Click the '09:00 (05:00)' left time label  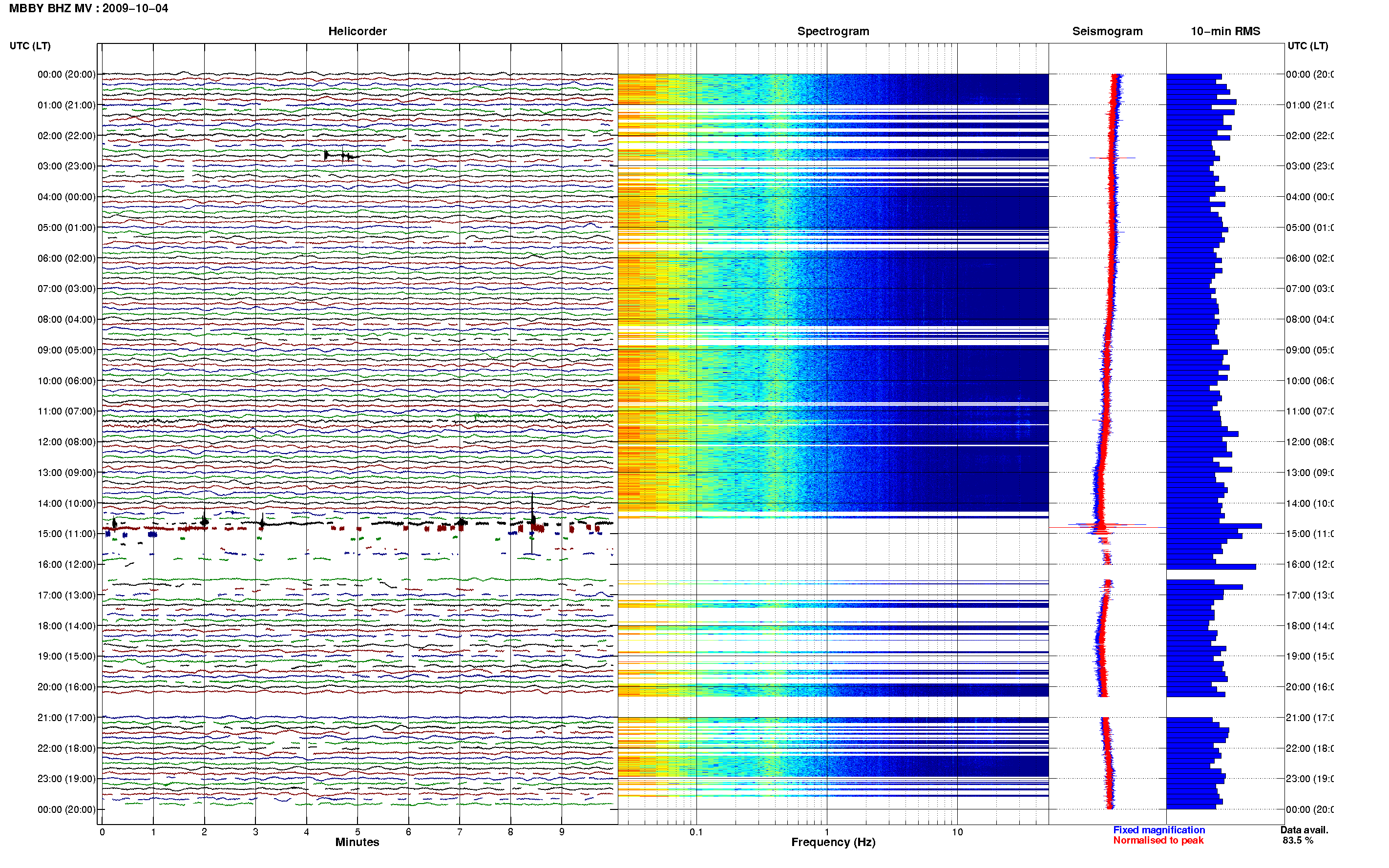click(x=66, y=350)
